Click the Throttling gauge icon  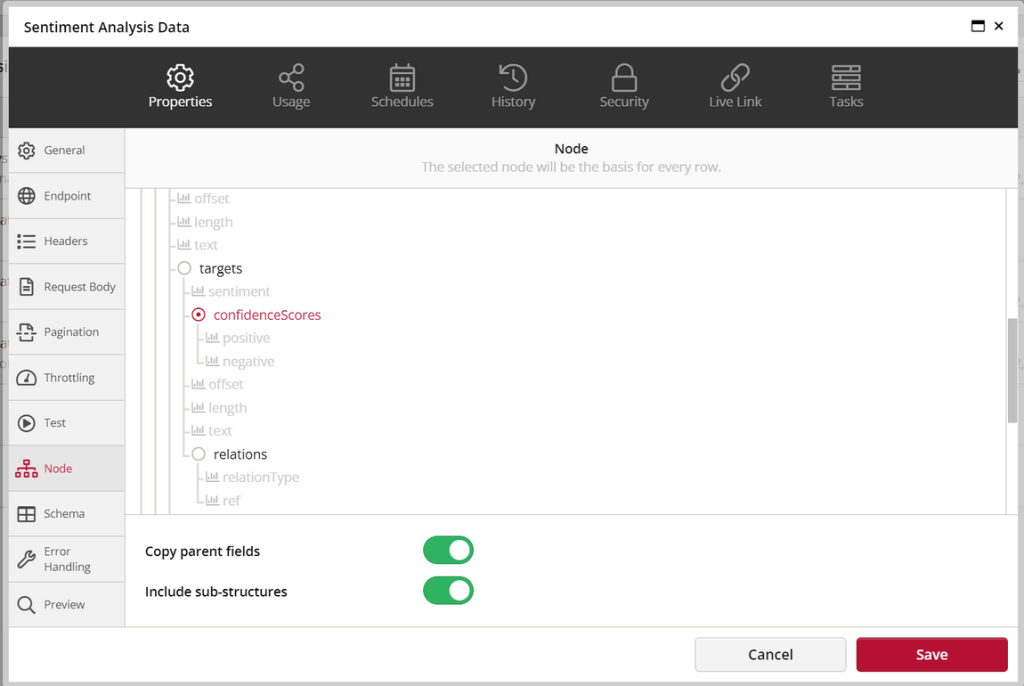click(x=26, y=378)
